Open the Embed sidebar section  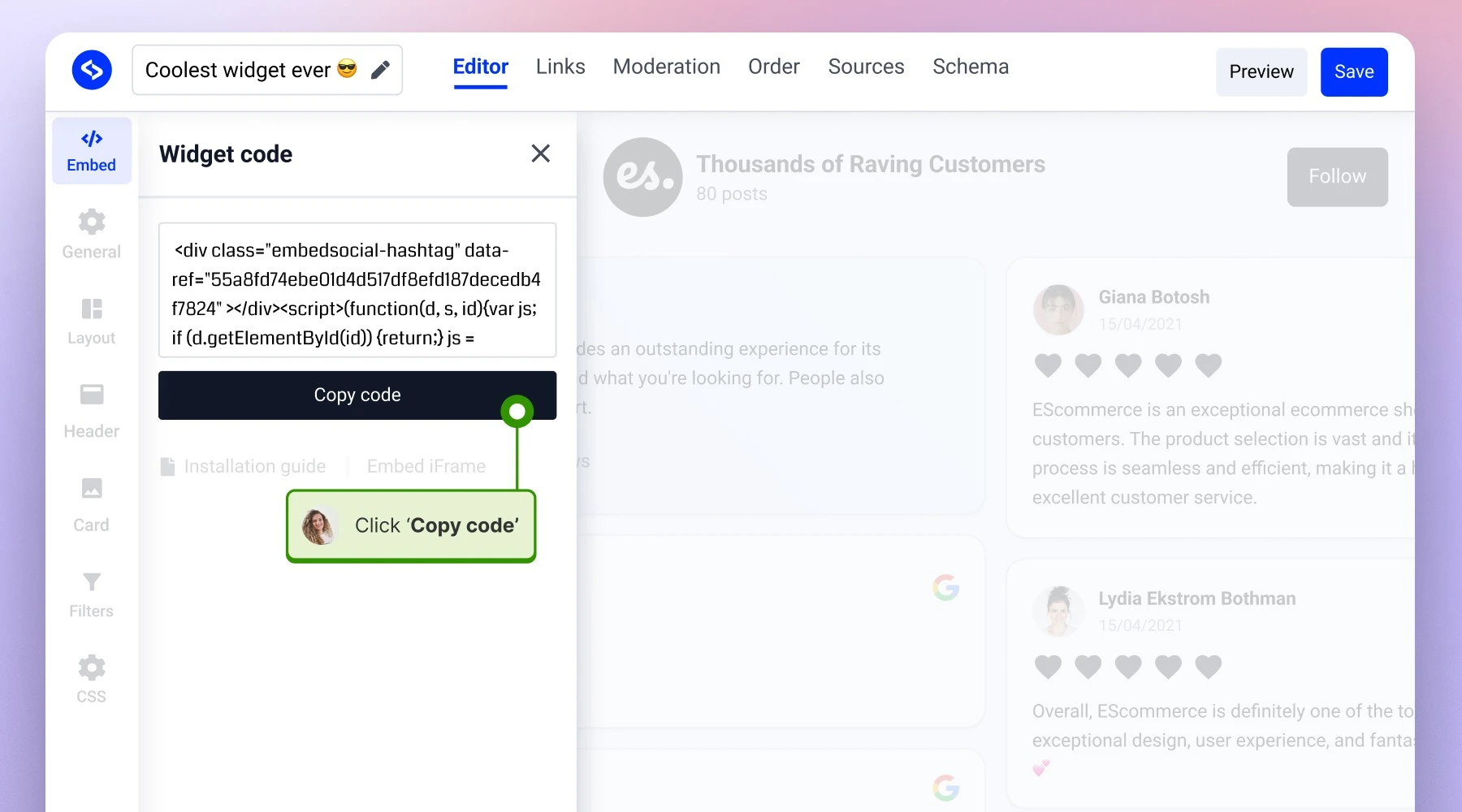pyautogui.click(x=92, y=151)
